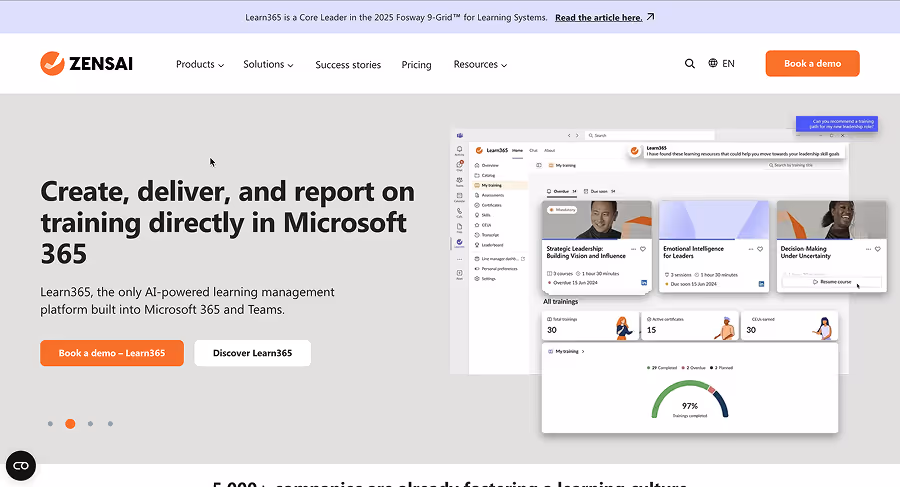Switch to the Chat tab beside Learn365 Home
The image size is (900, 487).
coord(533,150)
